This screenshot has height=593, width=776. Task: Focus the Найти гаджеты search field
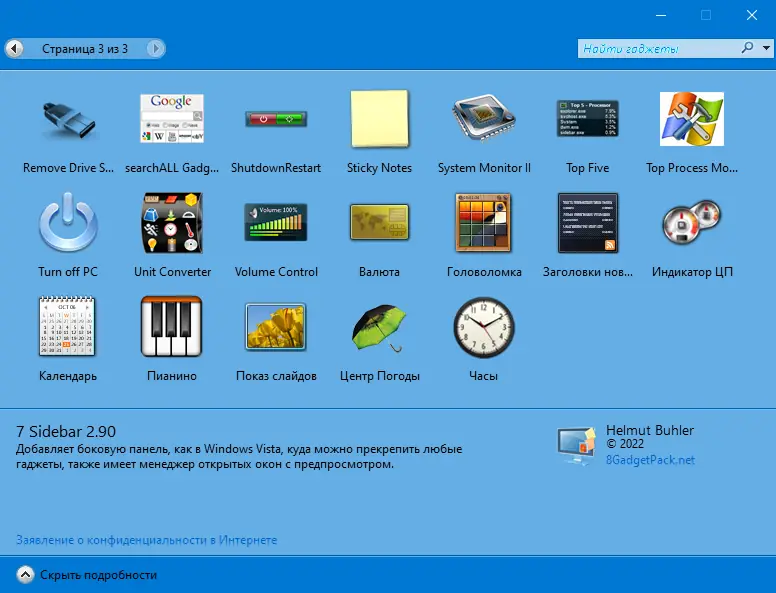(x=659, y=49)
